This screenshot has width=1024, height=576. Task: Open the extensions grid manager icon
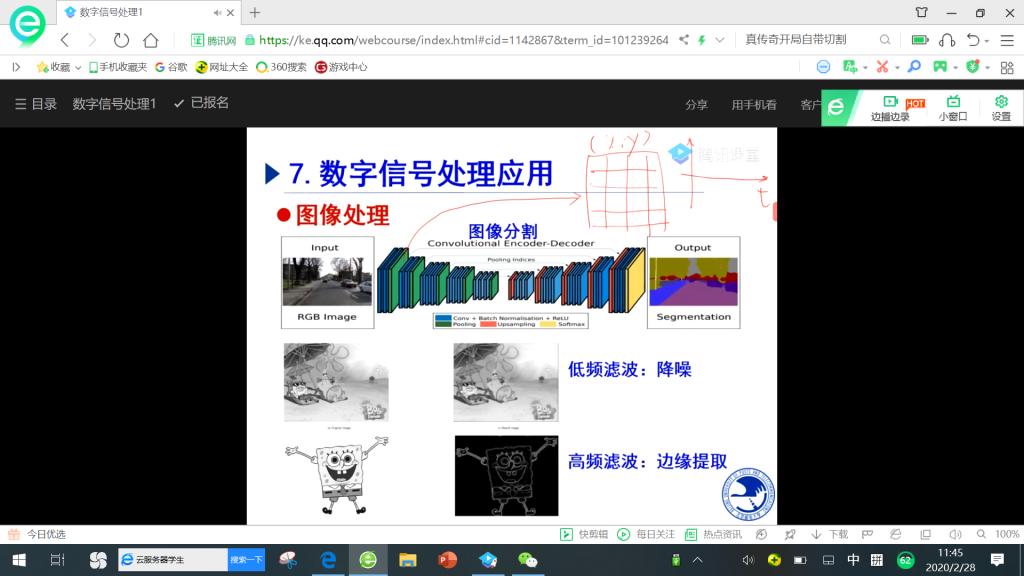coord(1007,67)
